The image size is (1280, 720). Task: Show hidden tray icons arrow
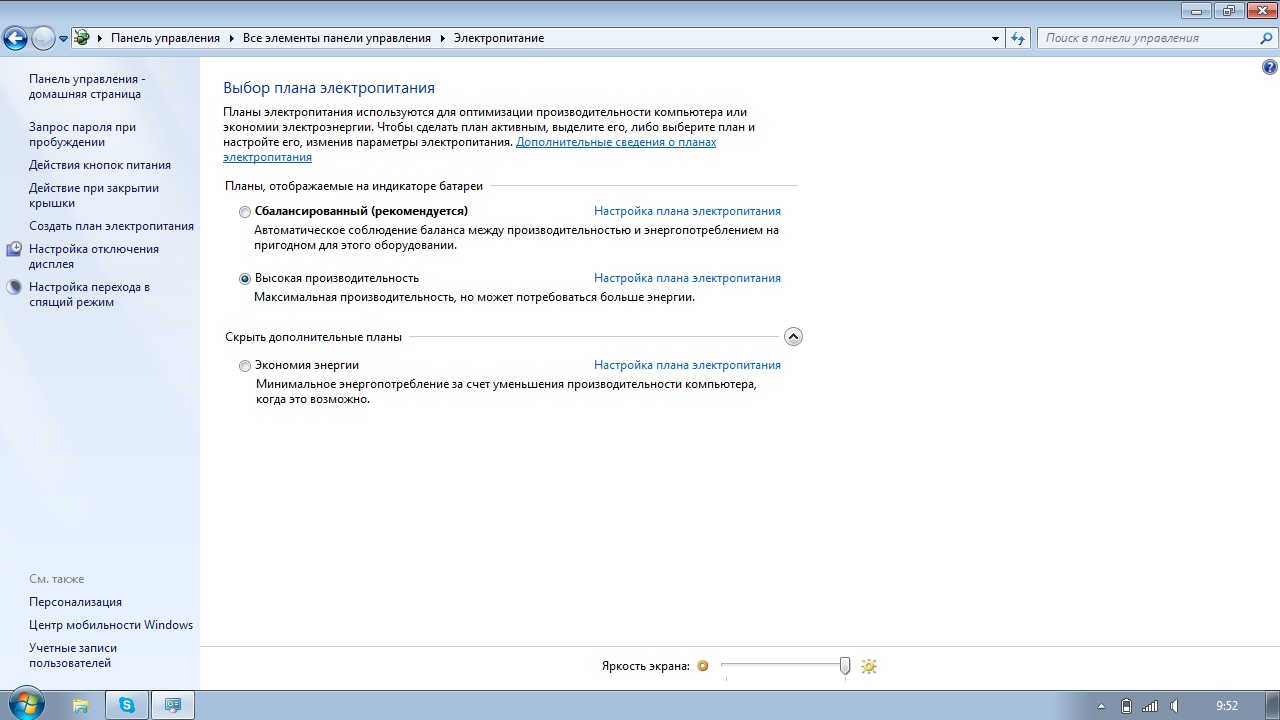click(x=1102, y=706)
